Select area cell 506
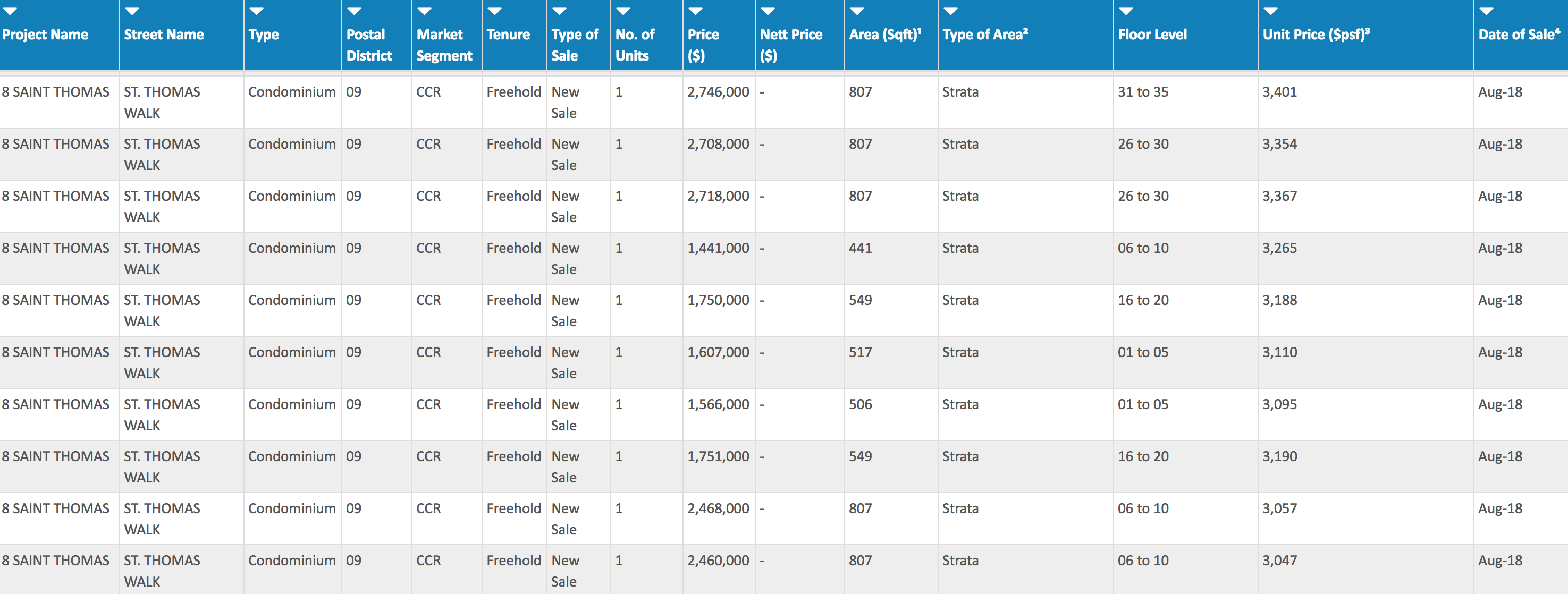The image size is (1568, 594). click(860, 404)
